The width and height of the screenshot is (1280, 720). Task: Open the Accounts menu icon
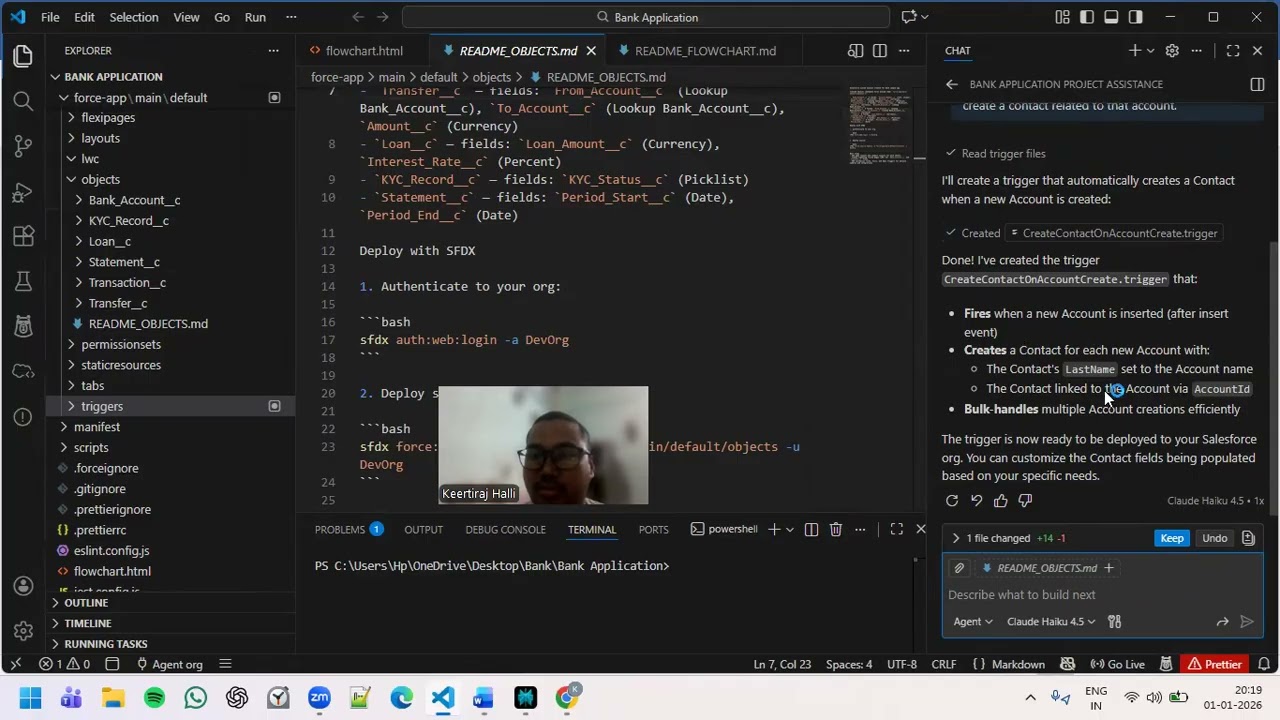[x=23, y=586]
